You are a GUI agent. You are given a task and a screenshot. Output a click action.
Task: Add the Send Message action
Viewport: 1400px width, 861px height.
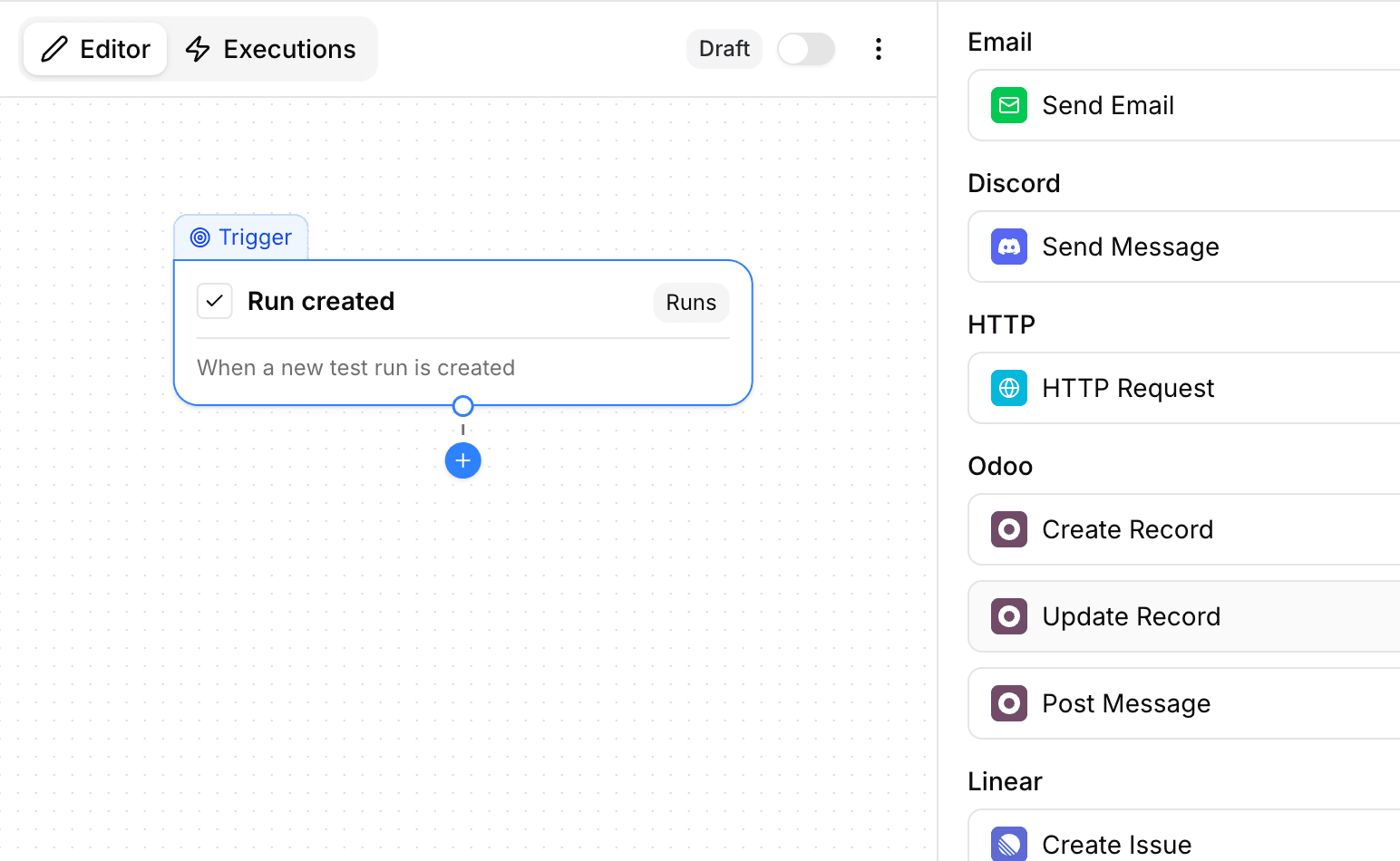coord(1130,247)
